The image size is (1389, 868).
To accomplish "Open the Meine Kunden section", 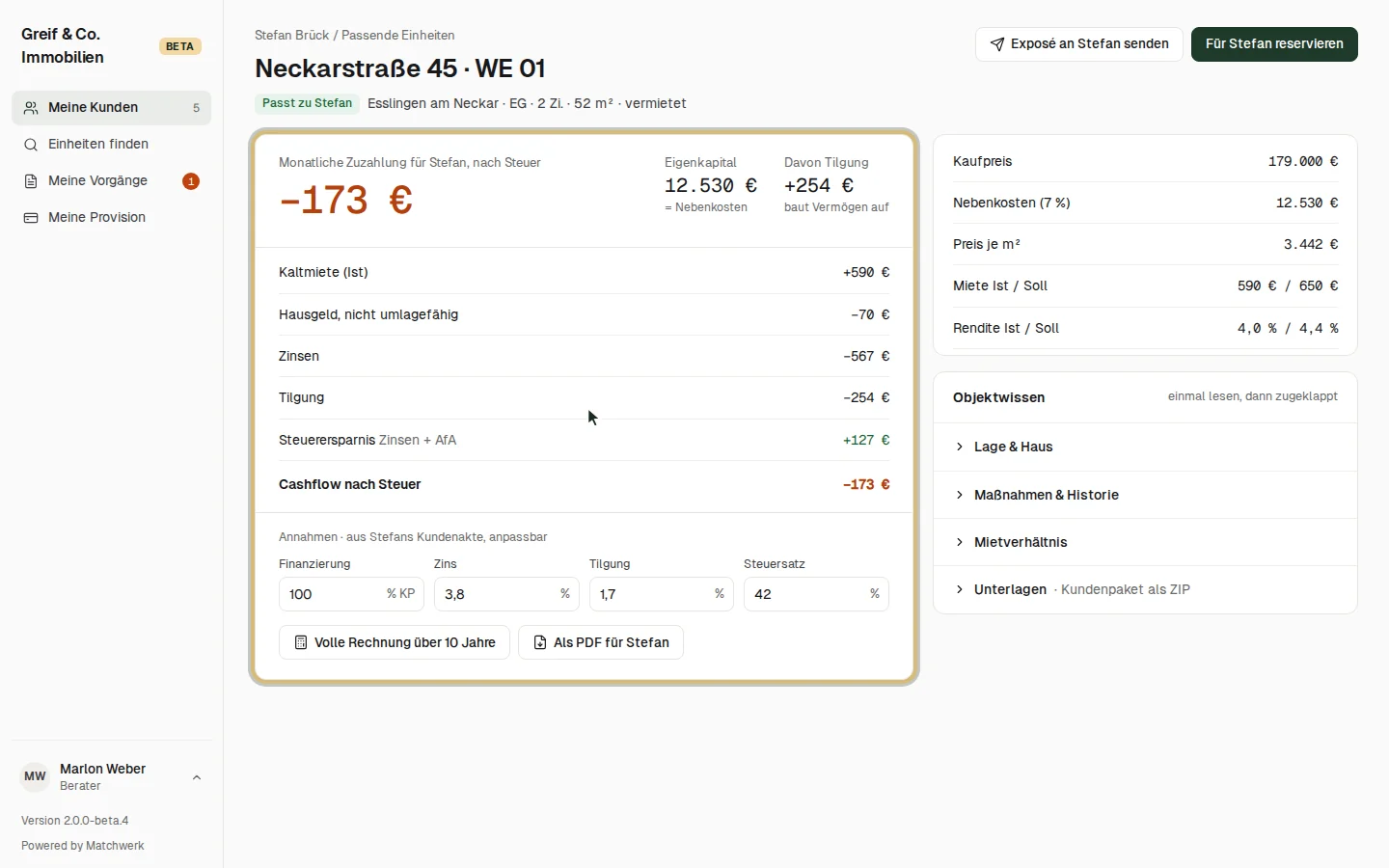I will (111, 108).
